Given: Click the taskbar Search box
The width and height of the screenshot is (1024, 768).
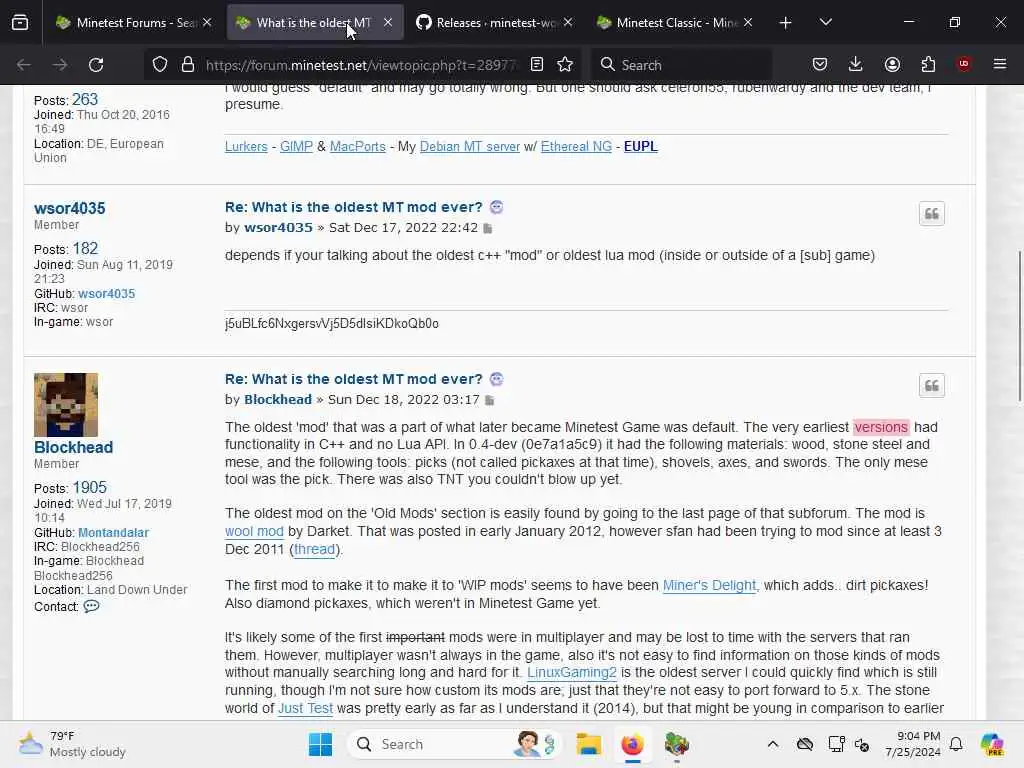Looking at the screenshot, I should coord(455,744).
